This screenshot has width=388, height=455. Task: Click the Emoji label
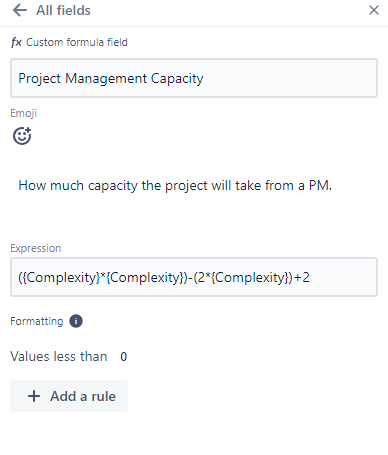(x=23, y=113)
